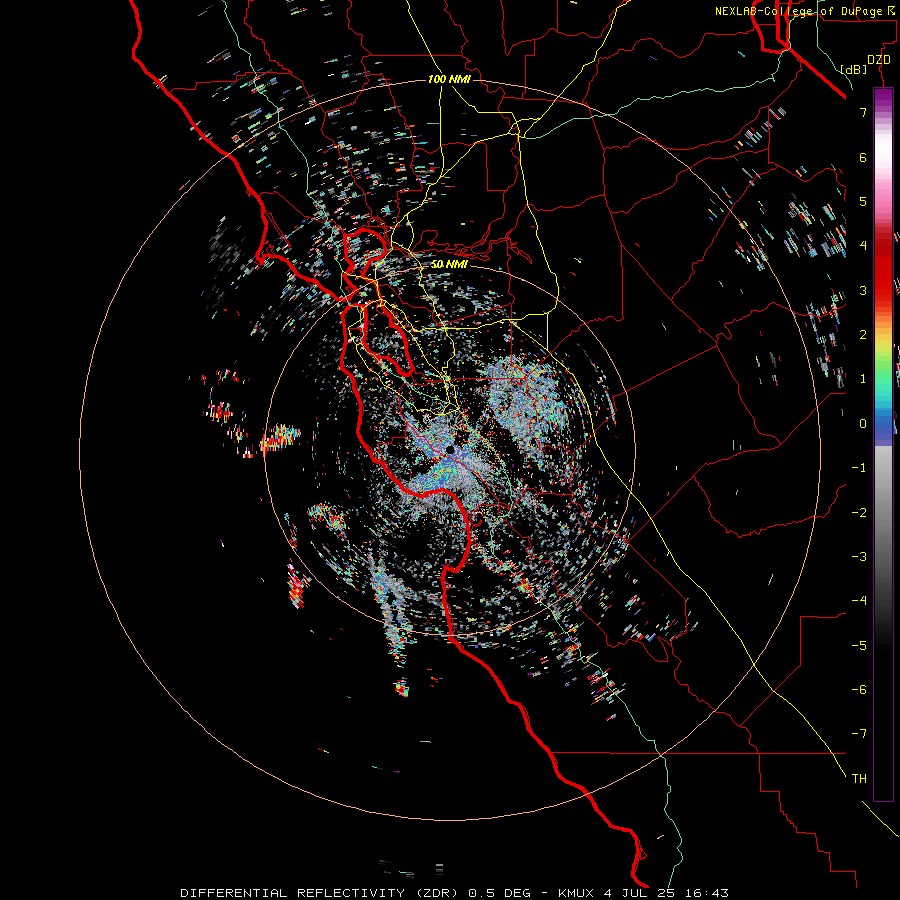Click the "5" value on the color scale
This screenshot has width=900, height=900.
(863, 201)
